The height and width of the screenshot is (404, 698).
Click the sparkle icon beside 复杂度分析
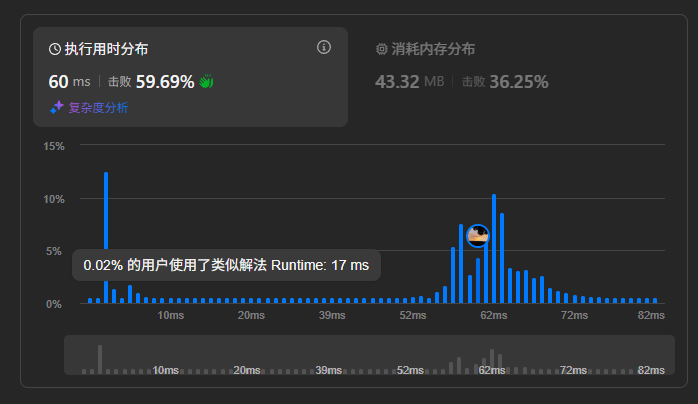[57, 107]
